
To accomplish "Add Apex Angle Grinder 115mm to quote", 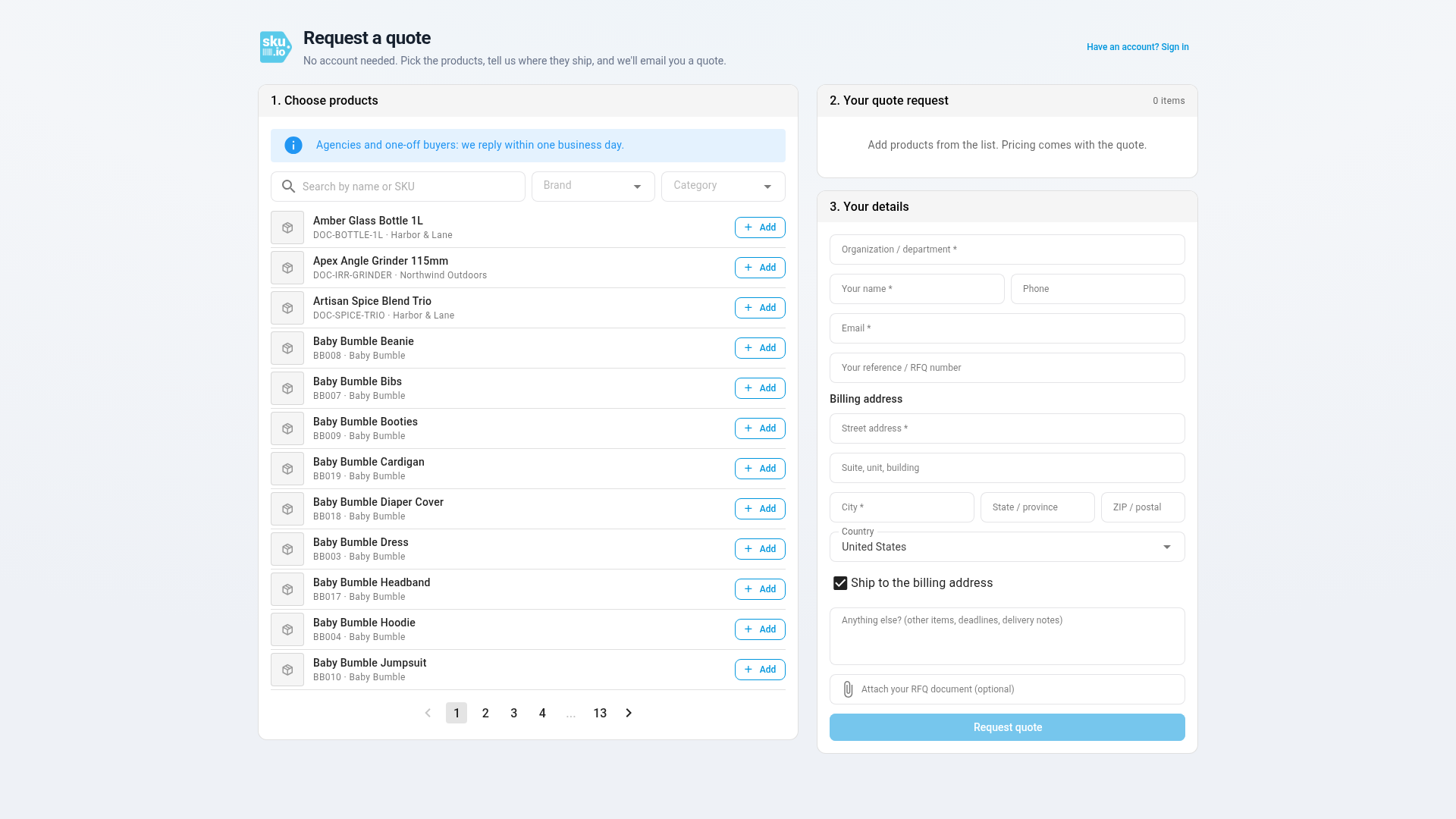I will [x=760, y=268].
